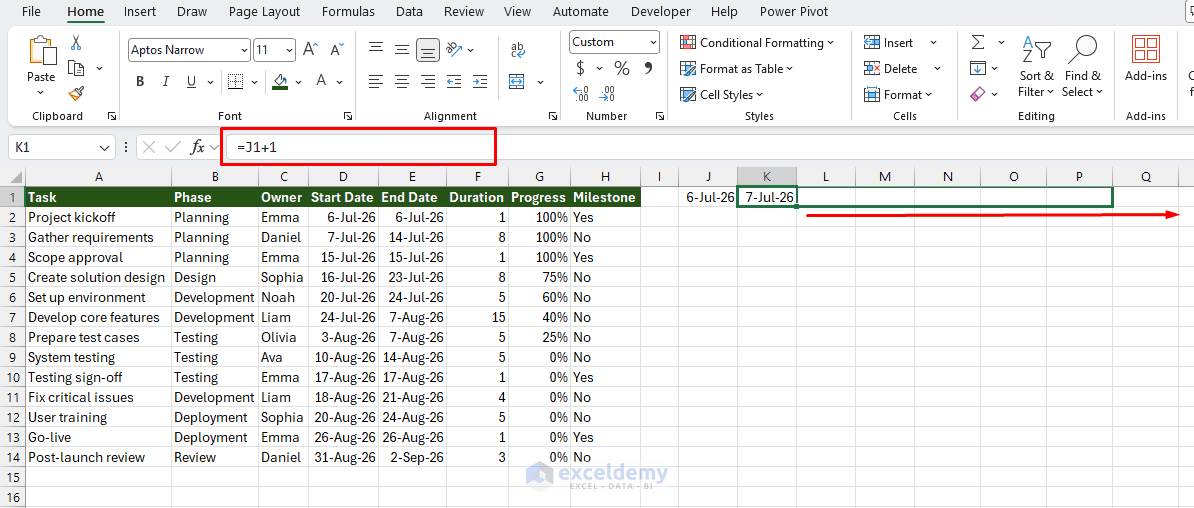Viewport: 1194px width, 508px height.
Task: Expand the Fill Color dropdown arrow
Action: 298,81
